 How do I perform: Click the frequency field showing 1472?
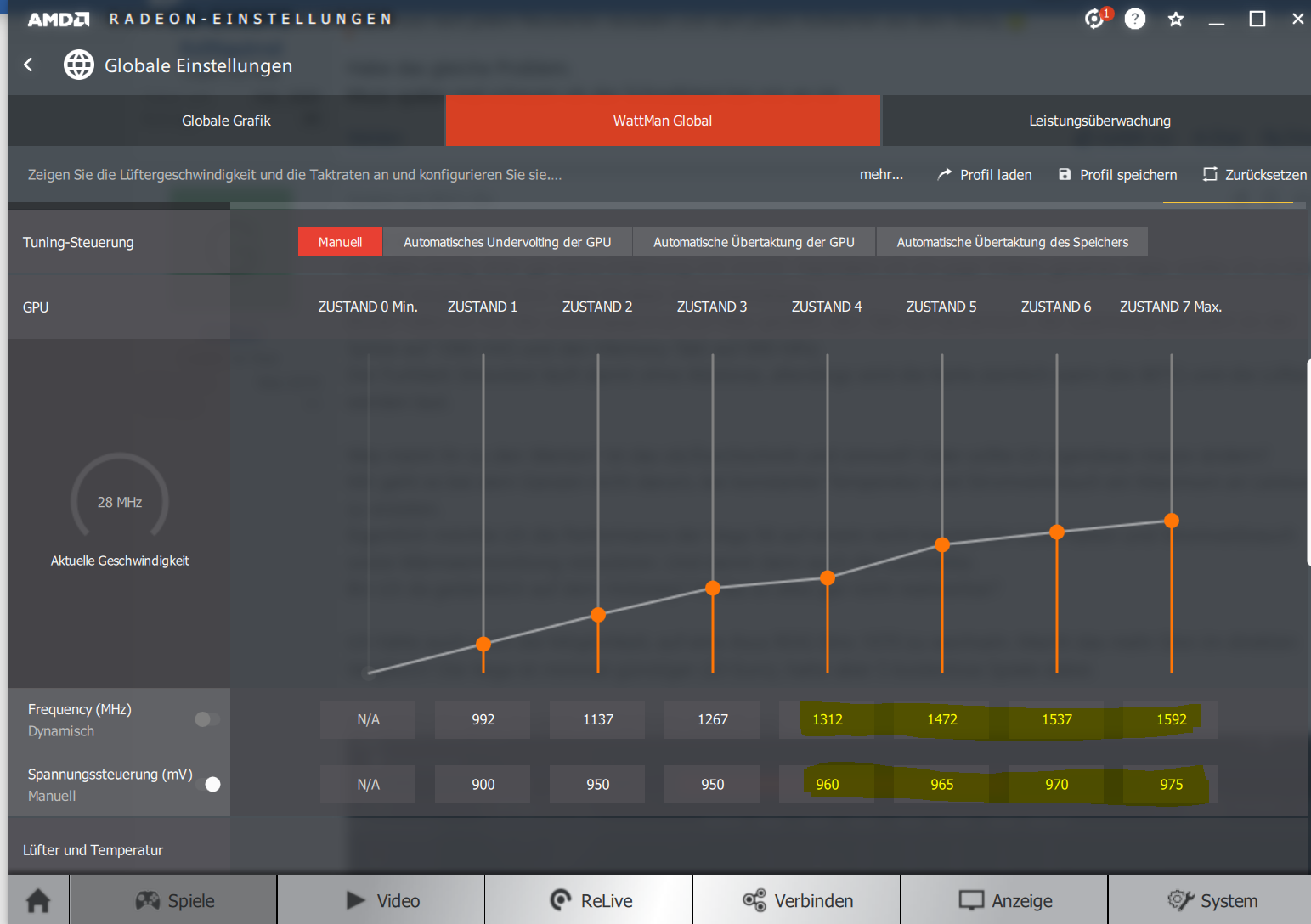click(x=941, y=719)
